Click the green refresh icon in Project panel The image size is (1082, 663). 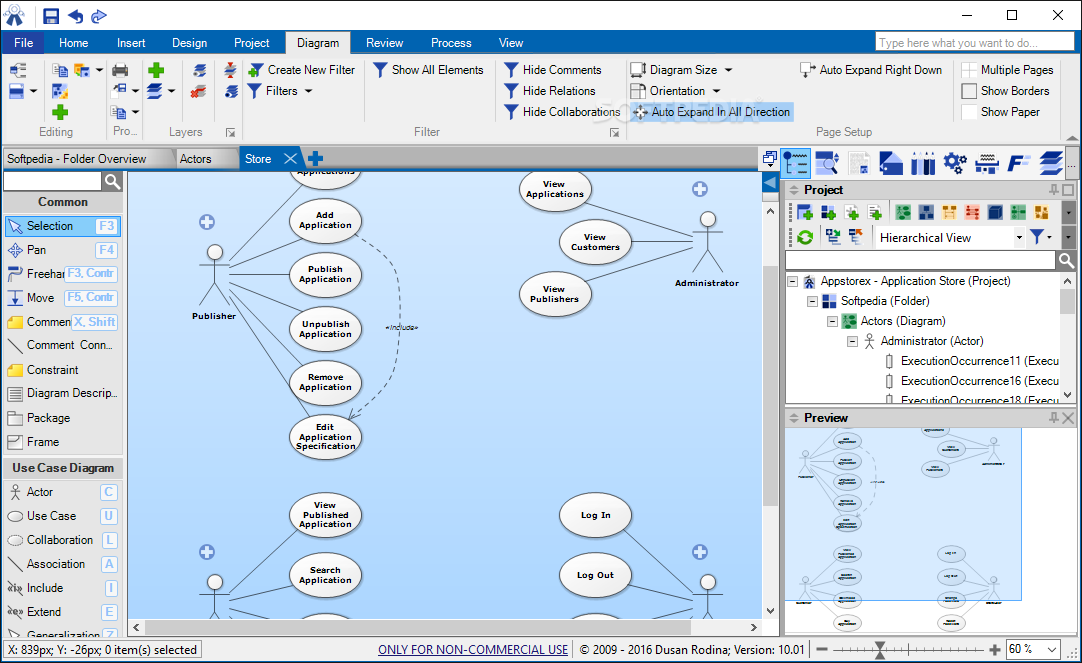pos(805,237)
